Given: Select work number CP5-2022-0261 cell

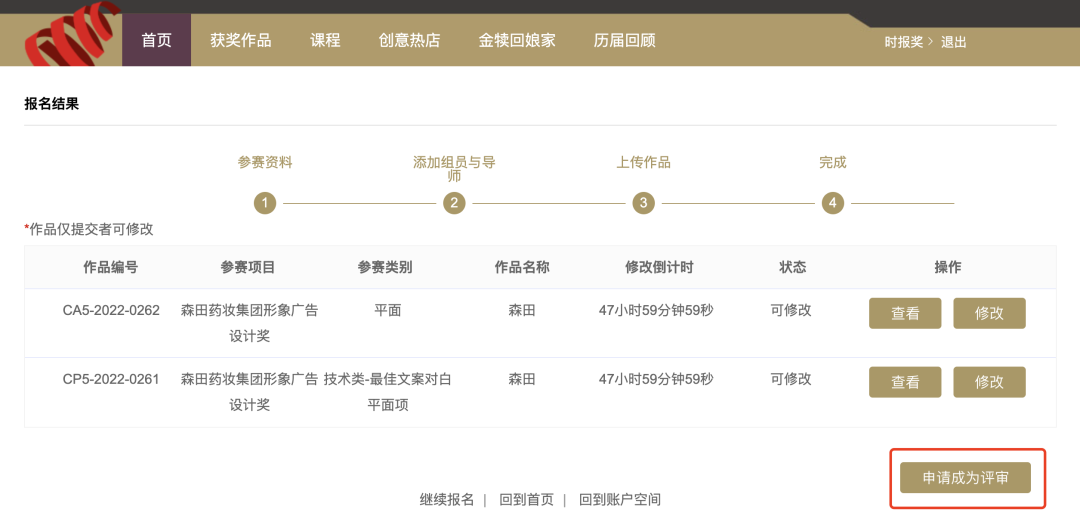Looking at the screenshot, I should click(x=111, y=379).
